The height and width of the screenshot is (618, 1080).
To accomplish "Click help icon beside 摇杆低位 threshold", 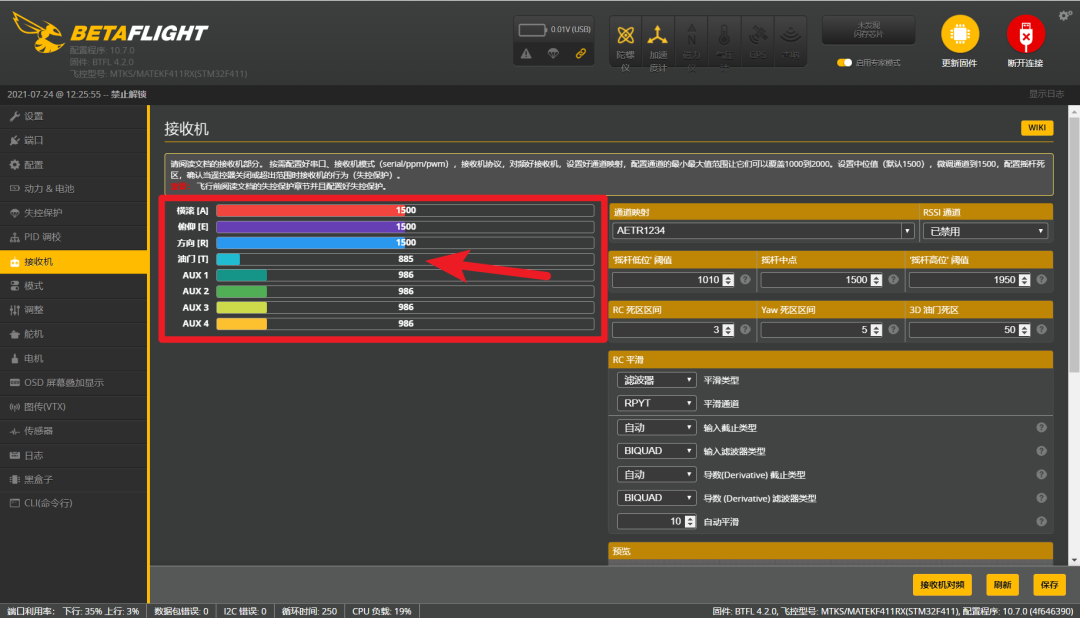I will click(745, 280).
